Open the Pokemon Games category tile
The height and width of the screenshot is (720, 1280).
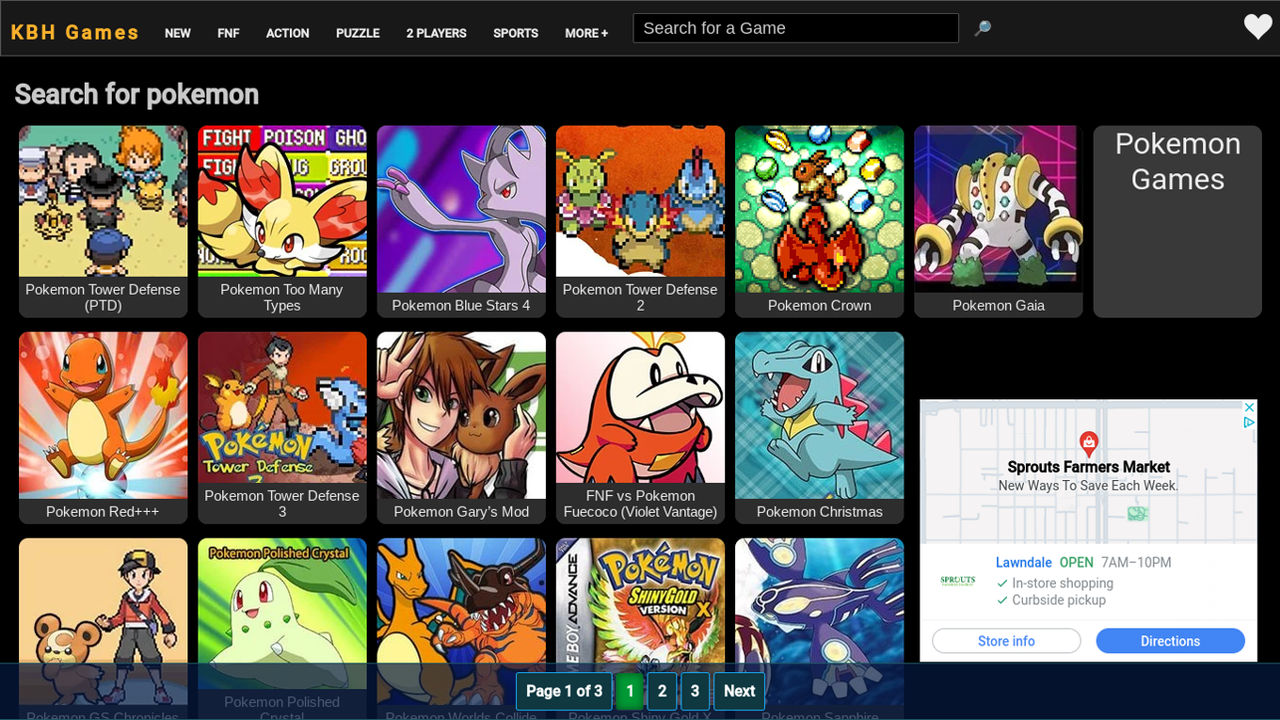coord(1177,221)
